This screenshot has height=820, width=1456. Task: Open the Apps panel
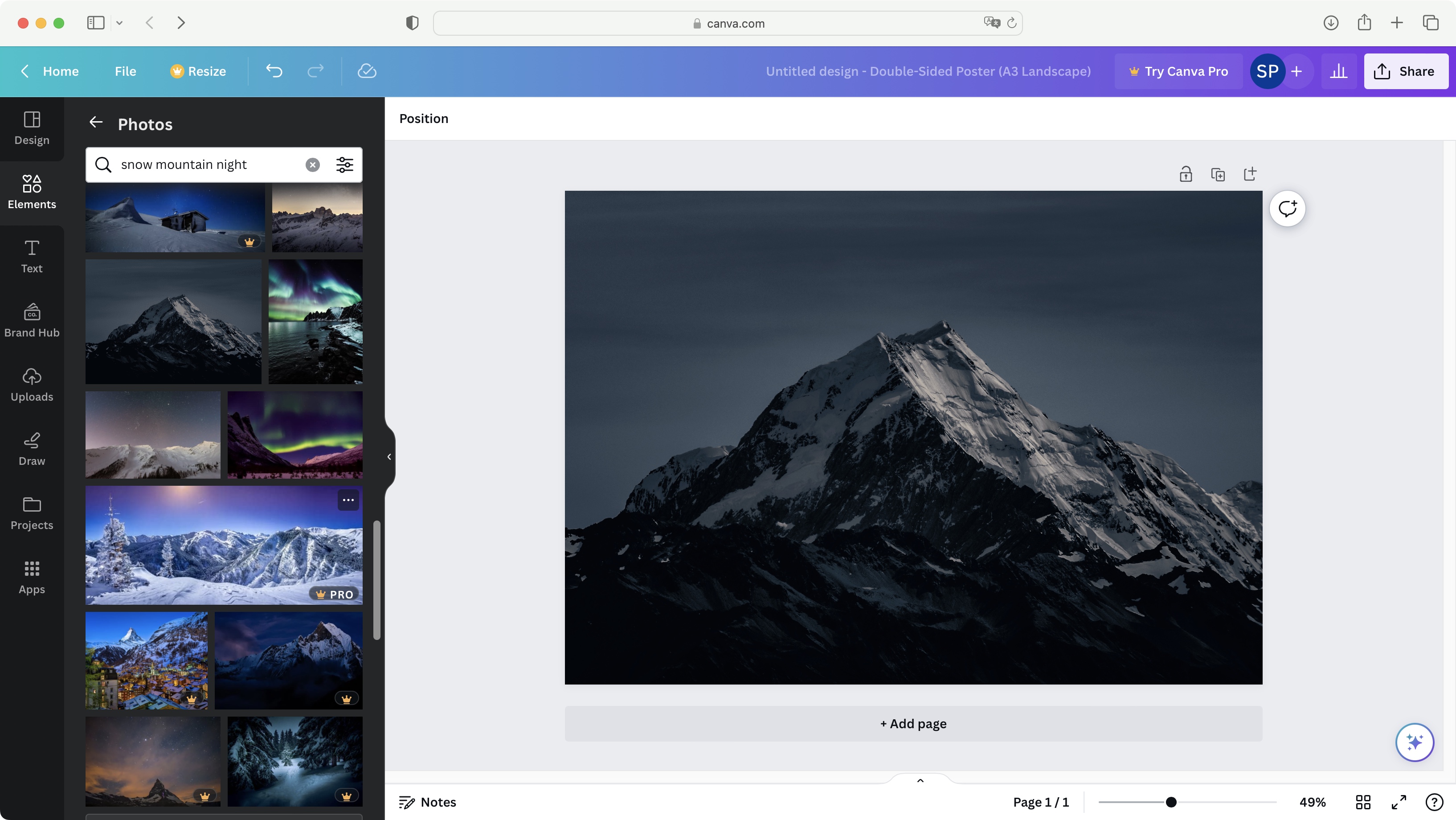pyautogui.click(x=31, y=576)
